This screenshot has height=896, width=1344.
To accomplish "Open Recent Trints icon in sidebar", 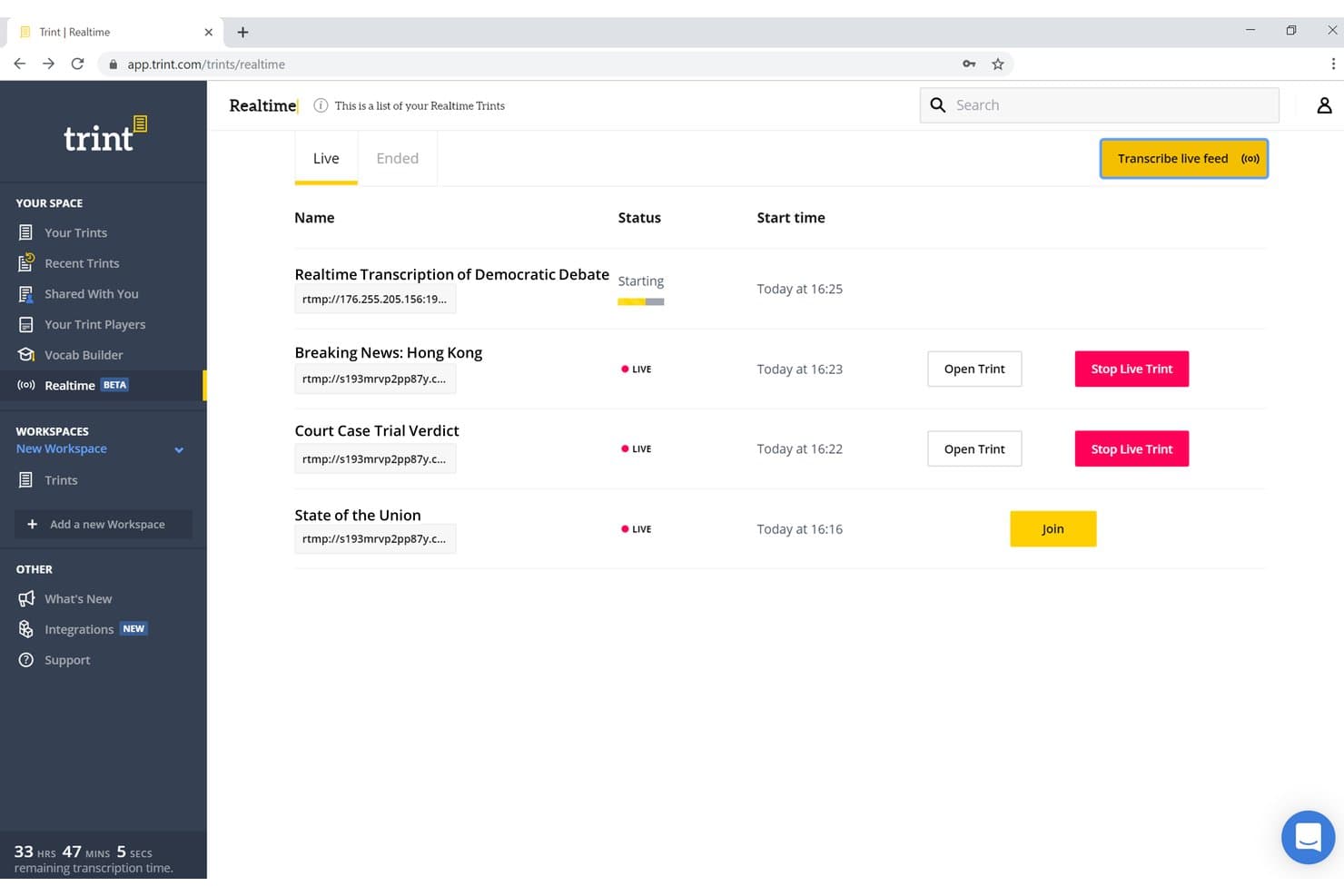I will tap(25, 263).
